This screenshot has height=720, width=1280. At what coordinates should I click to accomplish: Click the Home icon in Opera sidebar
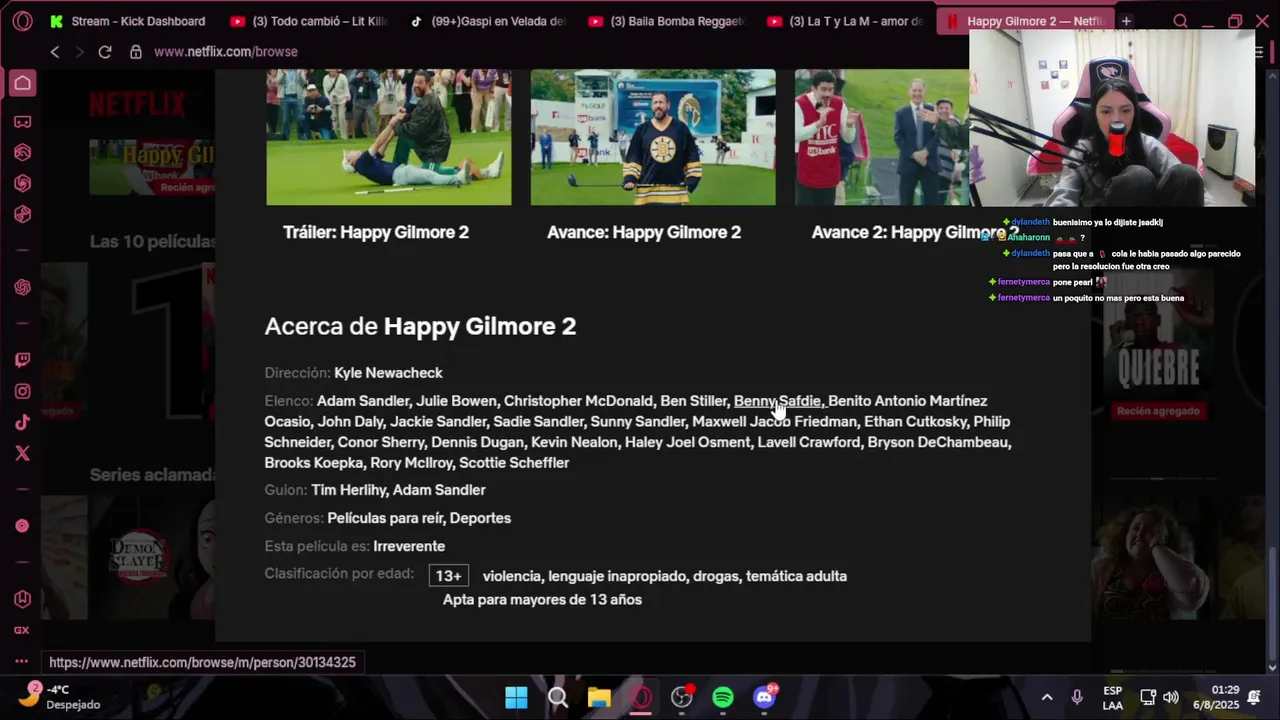[x=22, y=84]
